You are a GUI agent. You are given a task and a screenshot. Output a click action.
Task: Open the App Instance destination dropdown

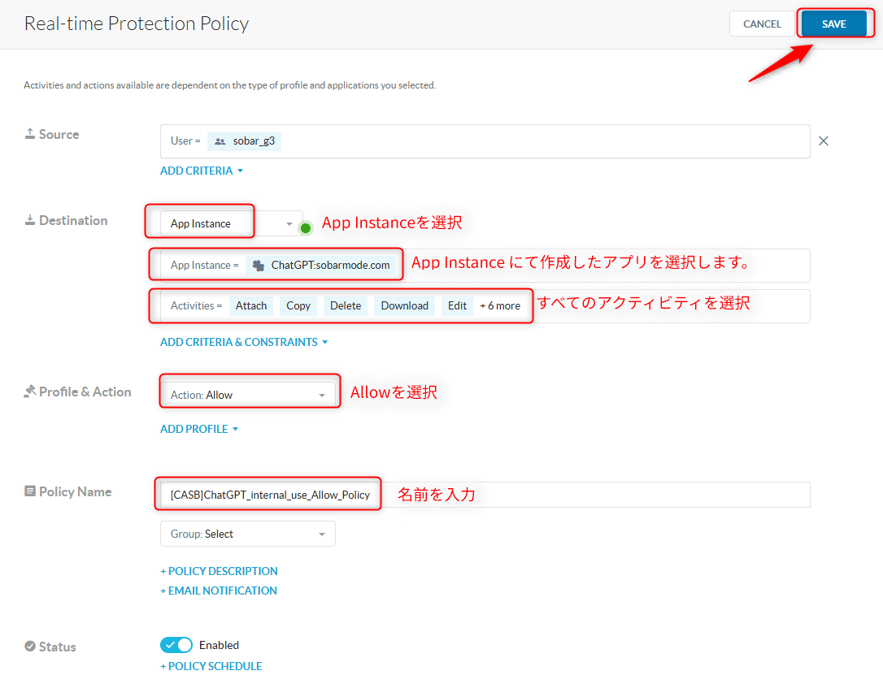coord(231,224)
